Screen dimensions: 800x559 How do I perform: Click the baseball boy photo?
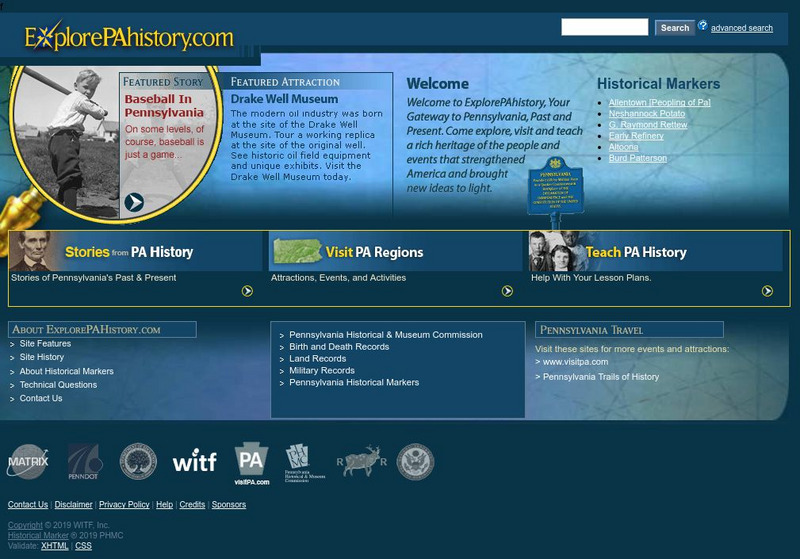[x=65, y=143]
